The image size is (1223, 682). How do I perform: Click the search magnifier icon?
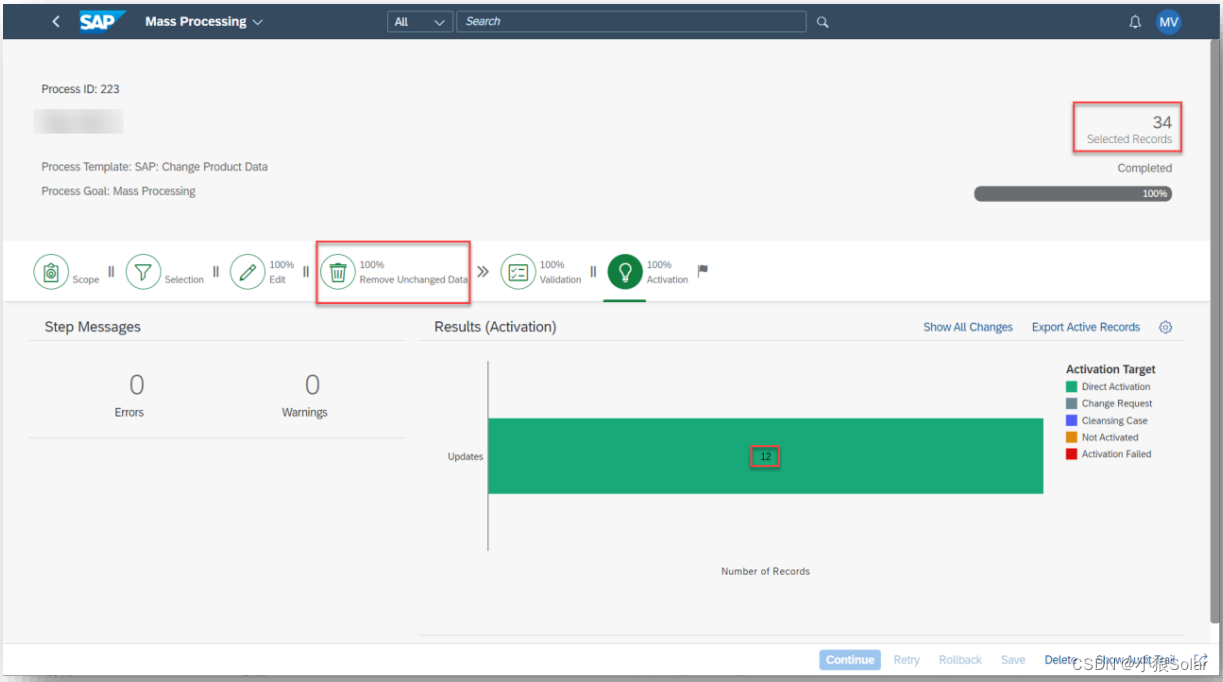click(823, 21)
